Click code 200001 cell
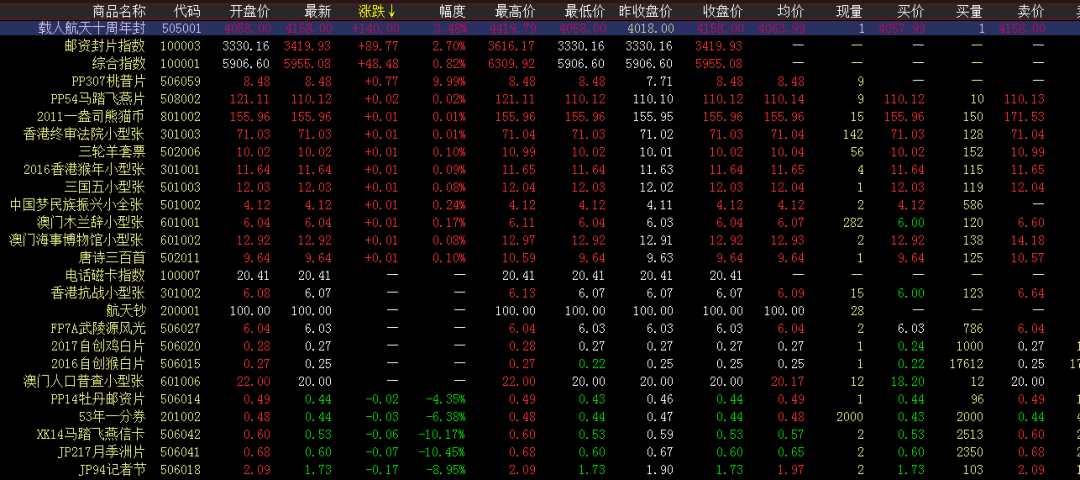The height and width of the screenshot is (480, 1080). click(180, 311)
